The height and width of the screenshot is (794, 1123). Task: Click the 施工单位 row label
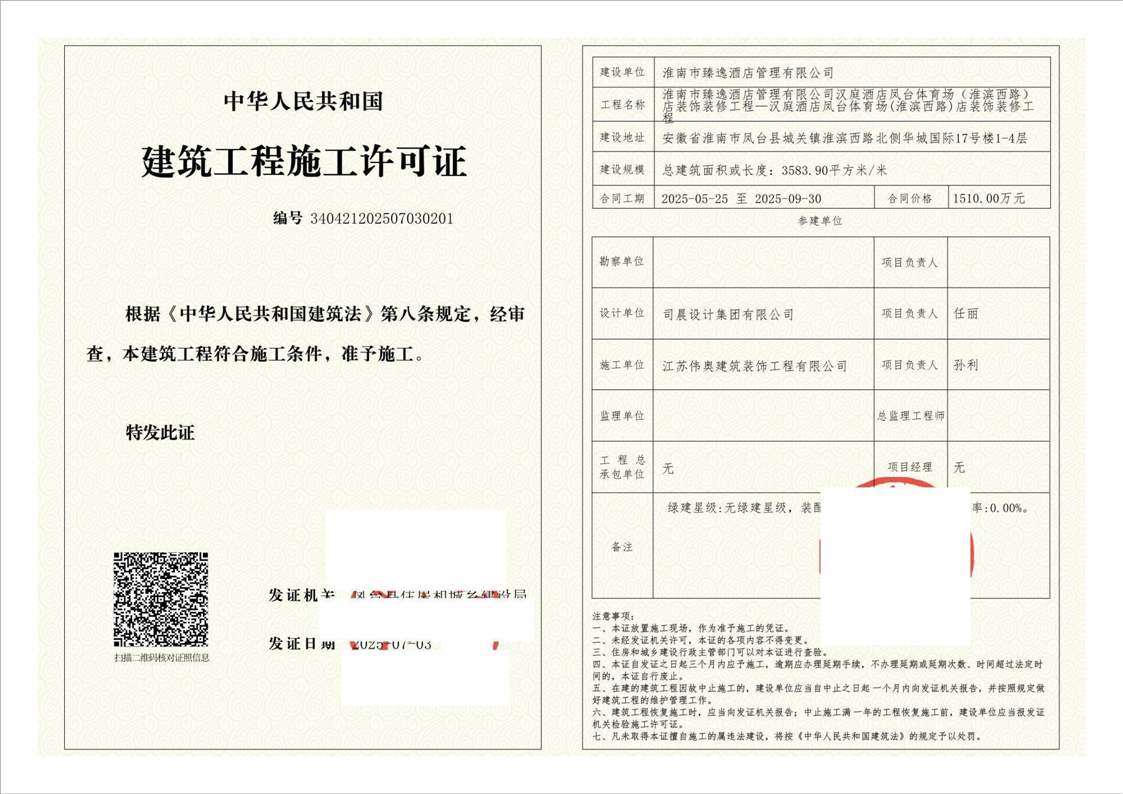[622, 365]
